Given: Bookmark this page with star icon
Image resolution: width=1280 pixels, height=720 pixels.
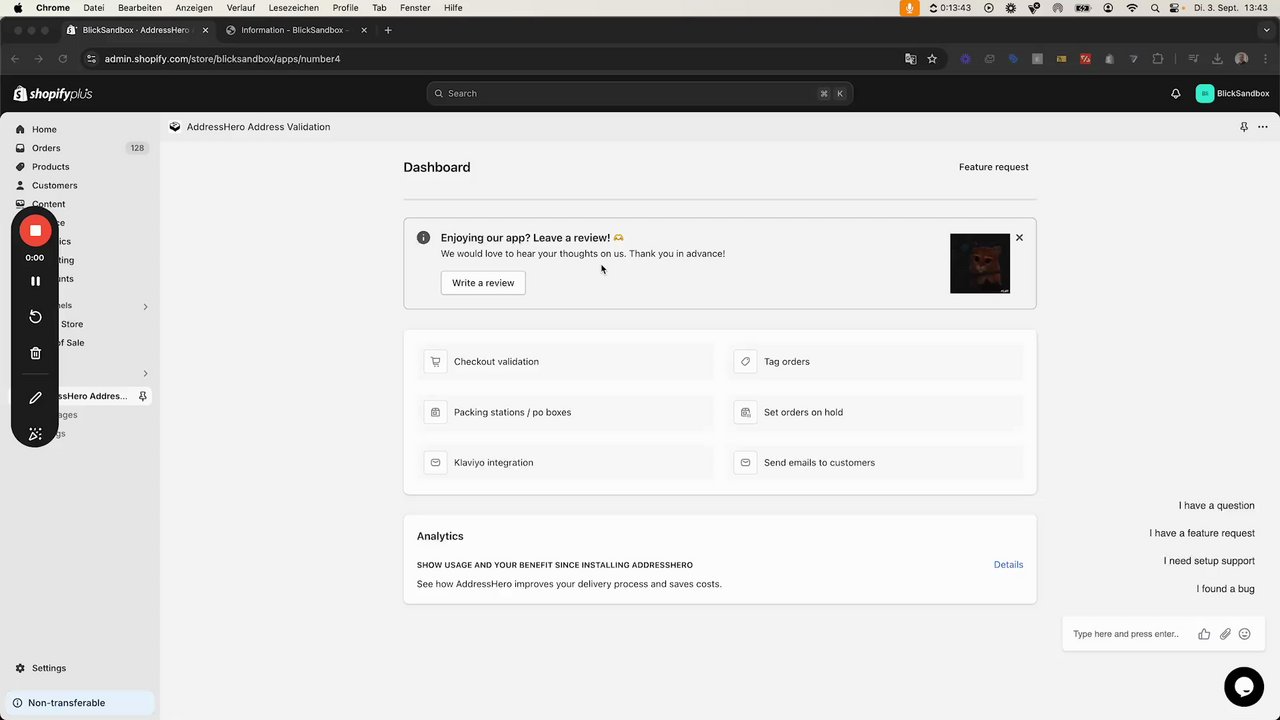Looking at the screenshot, I should [x=932, y=59].
